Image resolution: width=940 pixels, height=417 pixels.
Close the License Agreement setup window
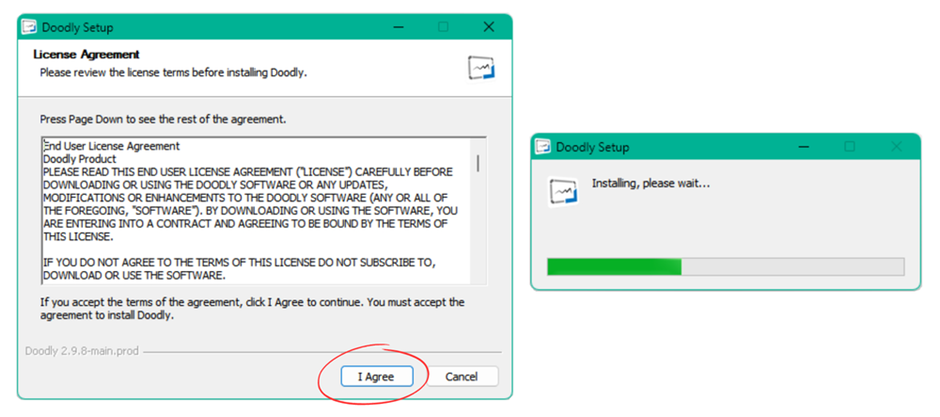coord(488,27)
